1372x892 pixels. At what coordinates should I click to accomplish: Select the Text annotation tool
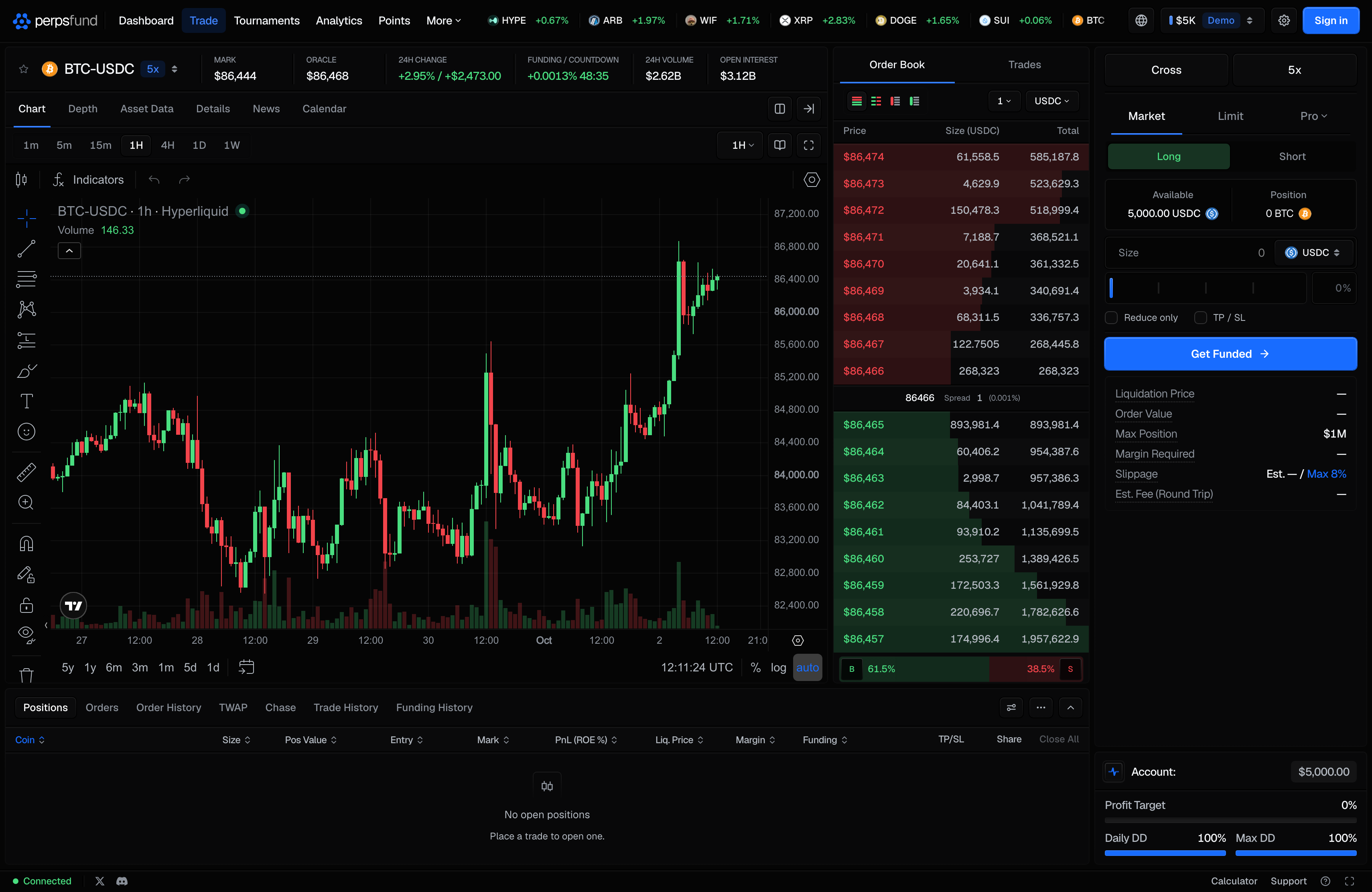(26, 401)
